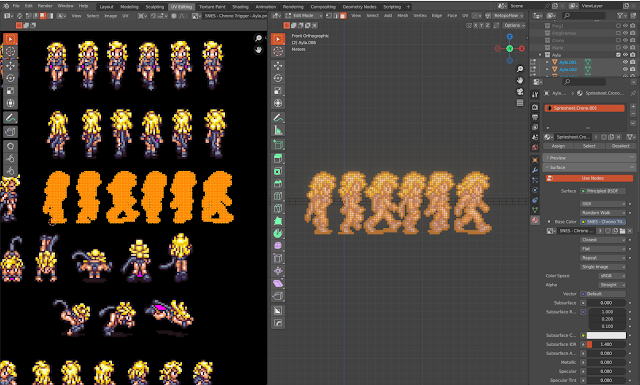Open the File menu

16,6
